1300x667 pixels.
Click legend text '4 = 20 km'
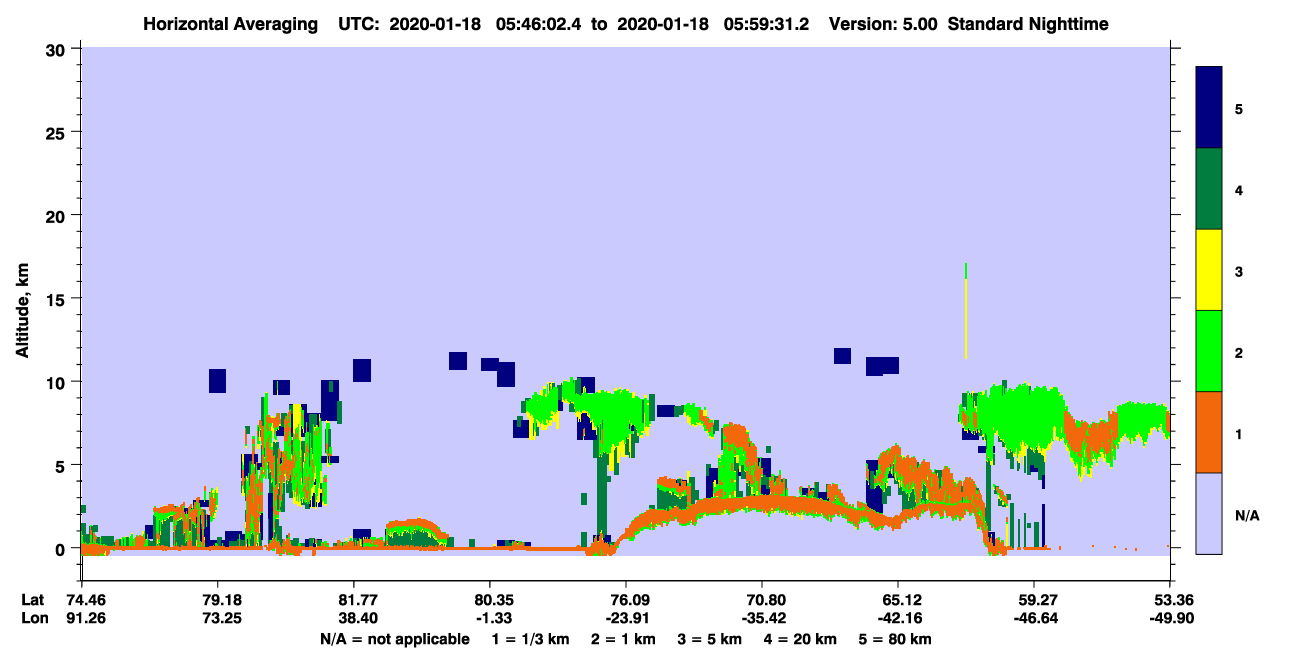(801, 639)
